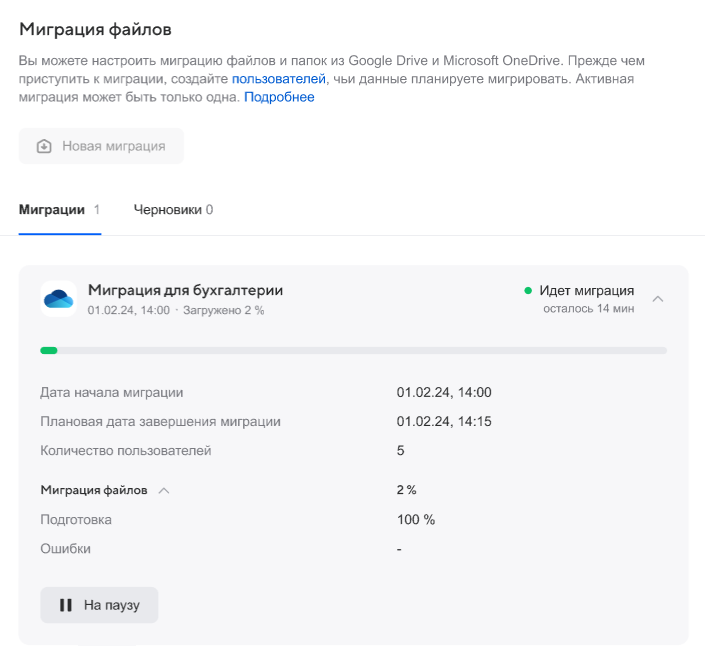
Task: Click the green status dot beside Идет миграция
Action: pyautogui.click(x=528, y=291)
